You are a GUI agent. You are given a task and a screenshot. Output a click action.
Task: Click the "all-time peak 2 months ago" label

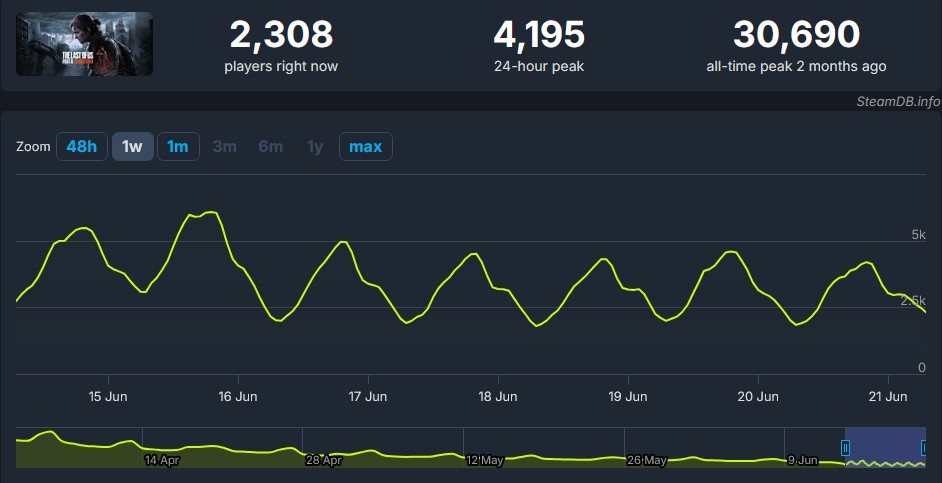(x=797, y=66)
